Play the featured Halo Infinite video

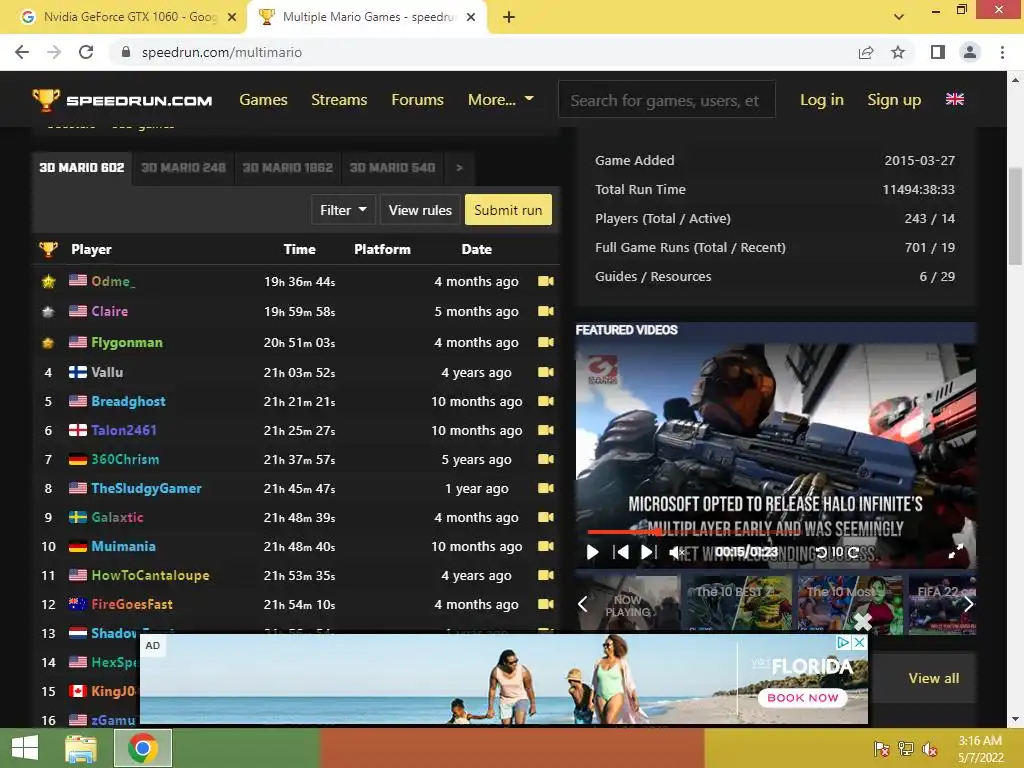[x=592, y=552]
